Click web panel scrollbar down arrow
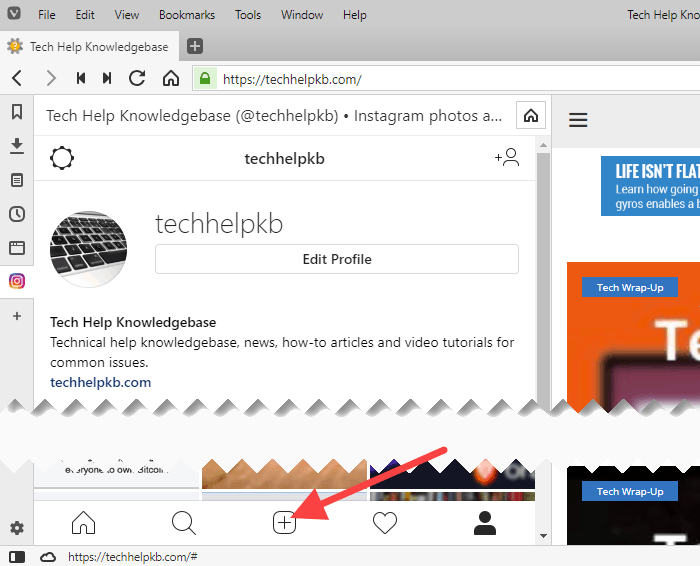This screenshot has height=566, width=700. pos(543,536)
